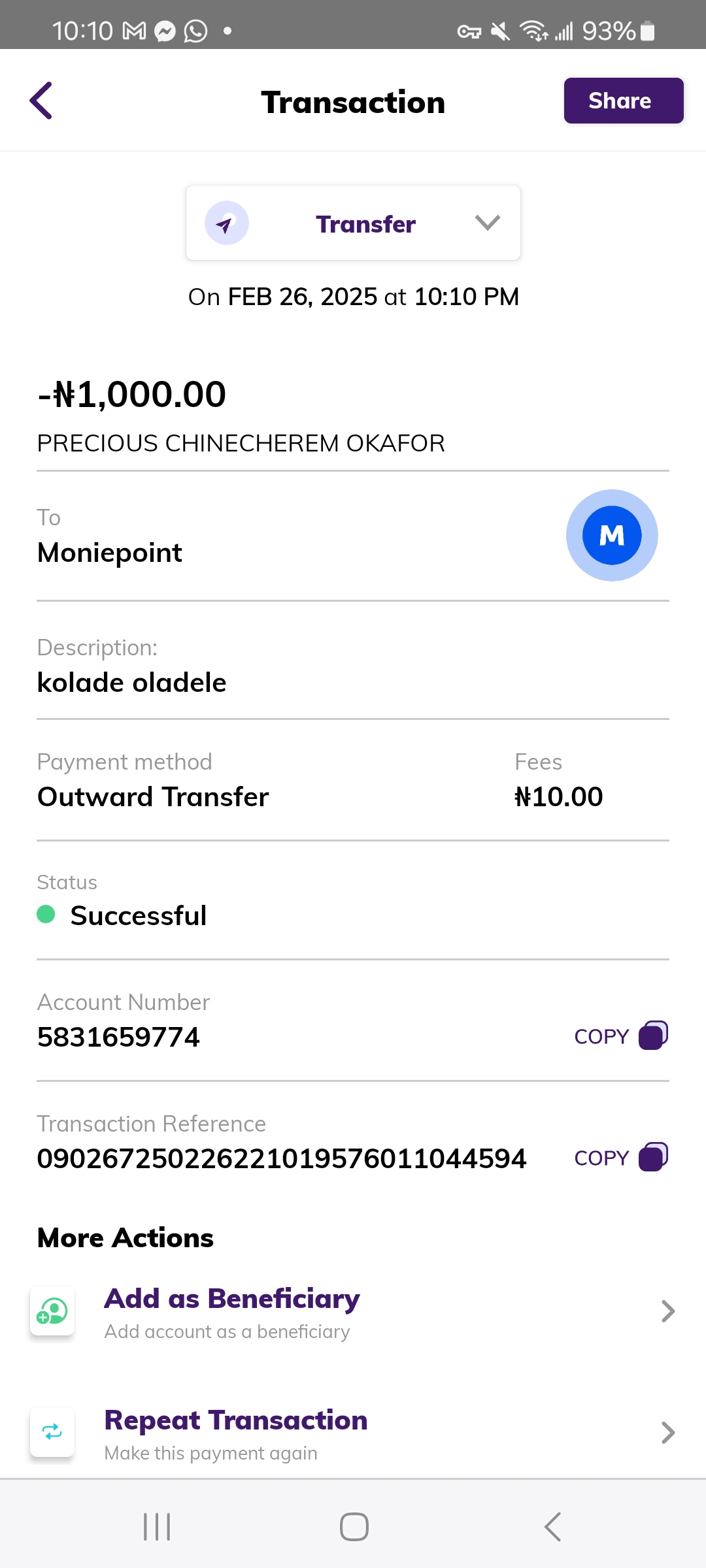Tap the Add as Beneficiary icon

click(52, 1311)
